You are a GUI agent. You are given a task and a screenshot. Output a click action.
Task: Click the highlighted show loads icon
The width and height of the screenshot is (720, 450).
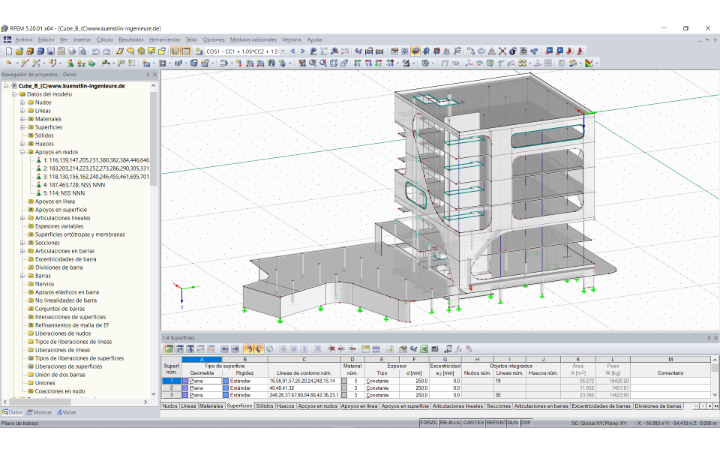pyautogui.click(x=415, y=51)
